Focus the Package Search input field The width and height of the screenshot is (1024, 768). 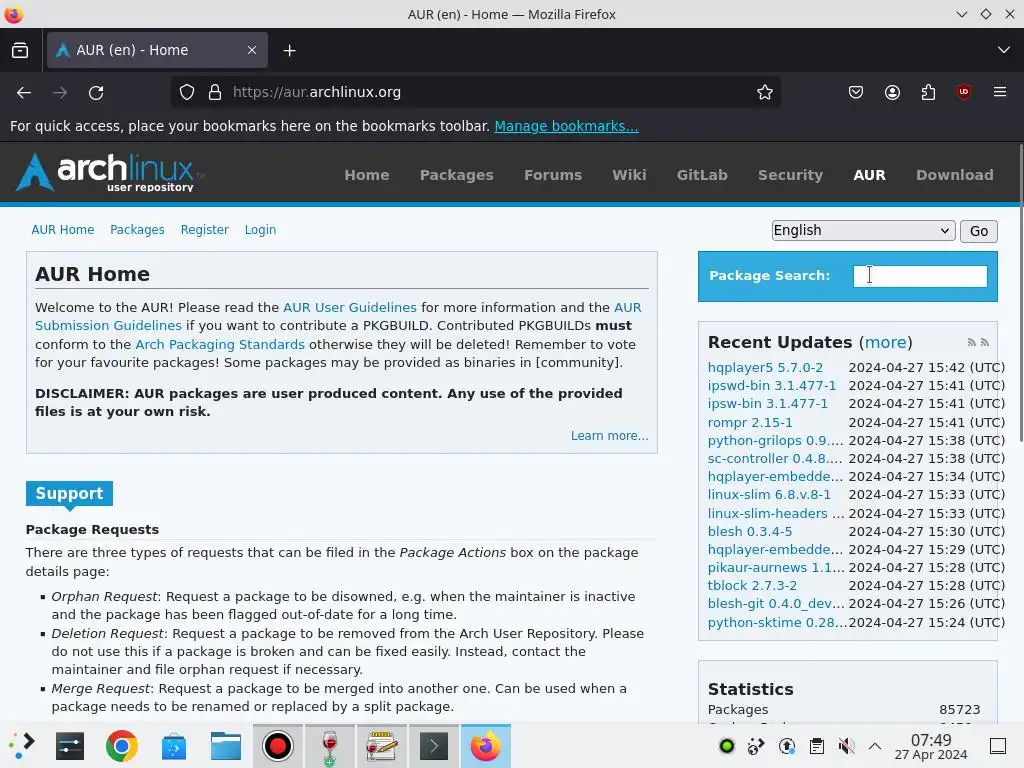(x=920, y=276)
